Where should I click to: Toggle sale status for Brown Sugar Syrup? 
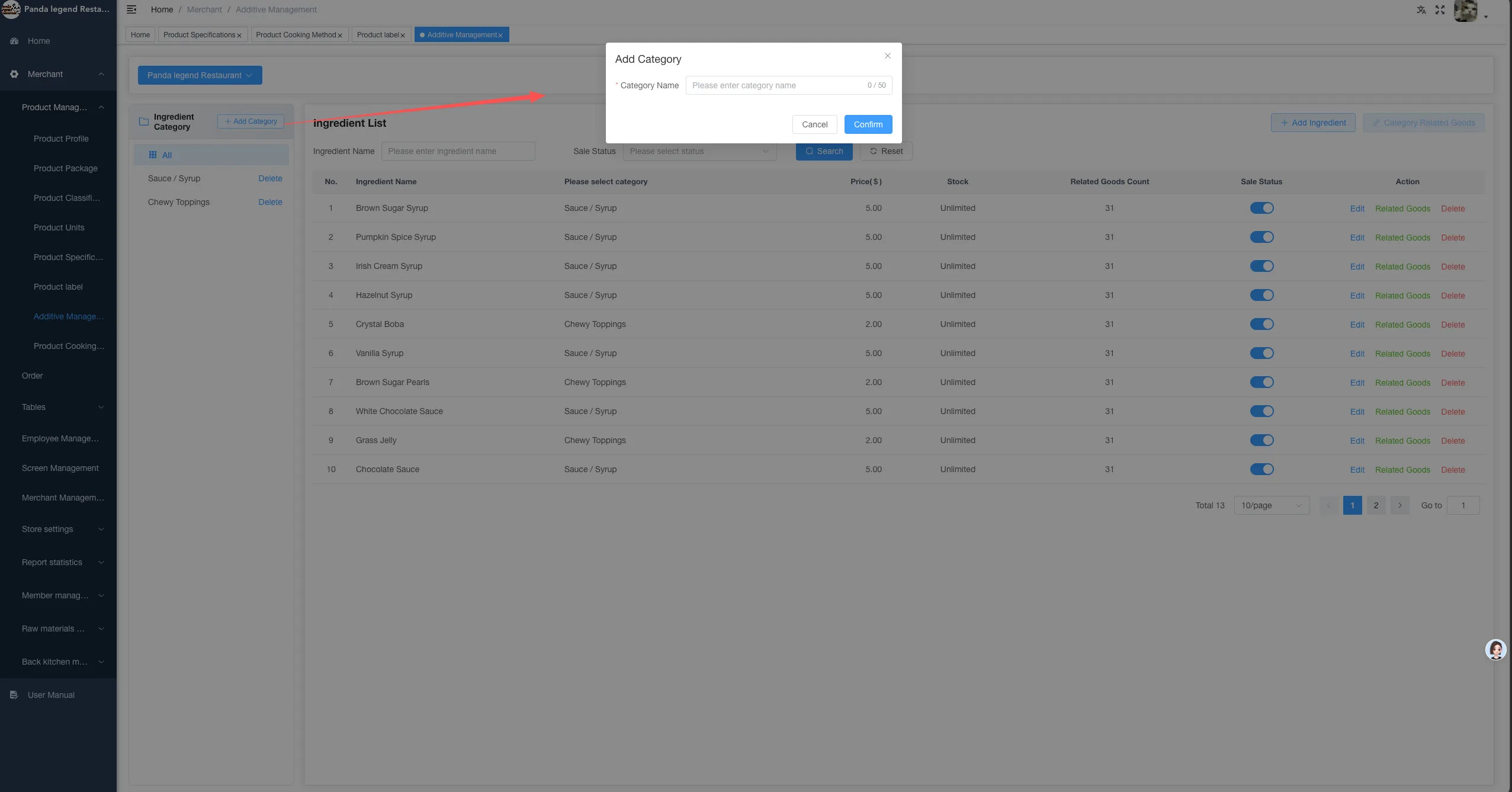tap(1261, 208)
